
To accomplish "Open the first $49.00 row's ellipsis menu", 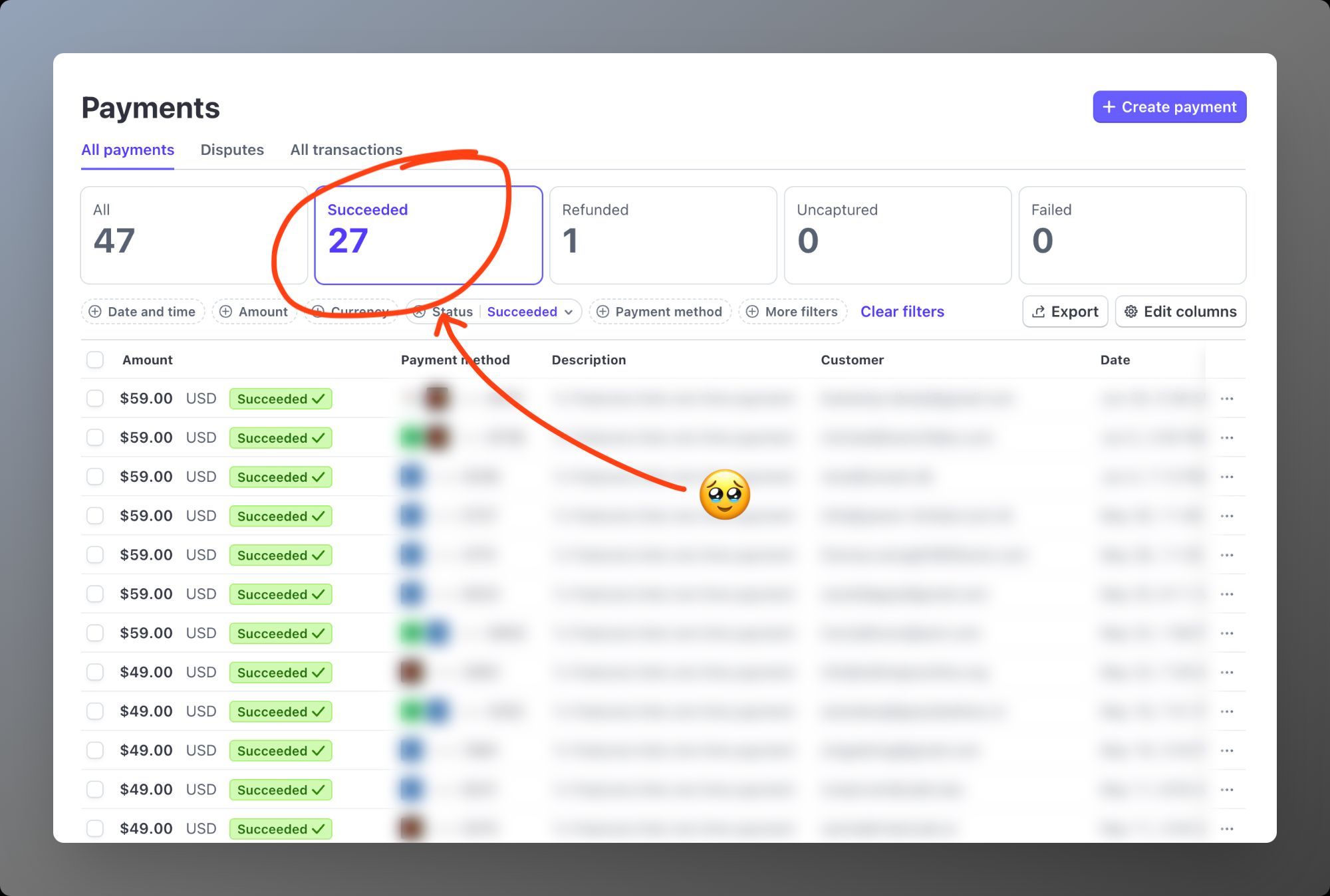I will [x=1227, y=673].
